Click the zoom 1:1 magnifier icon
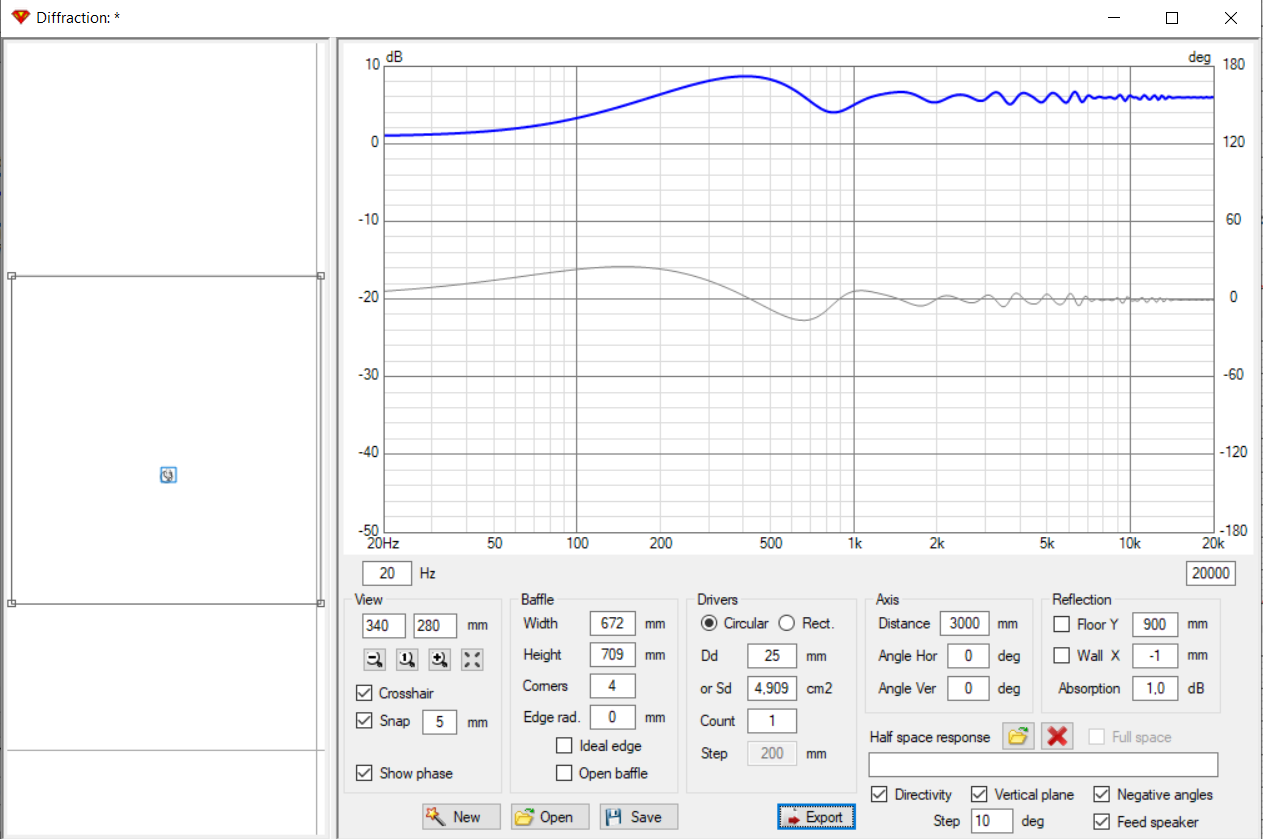Screen dimensions: 1263x839 [407, 659]
